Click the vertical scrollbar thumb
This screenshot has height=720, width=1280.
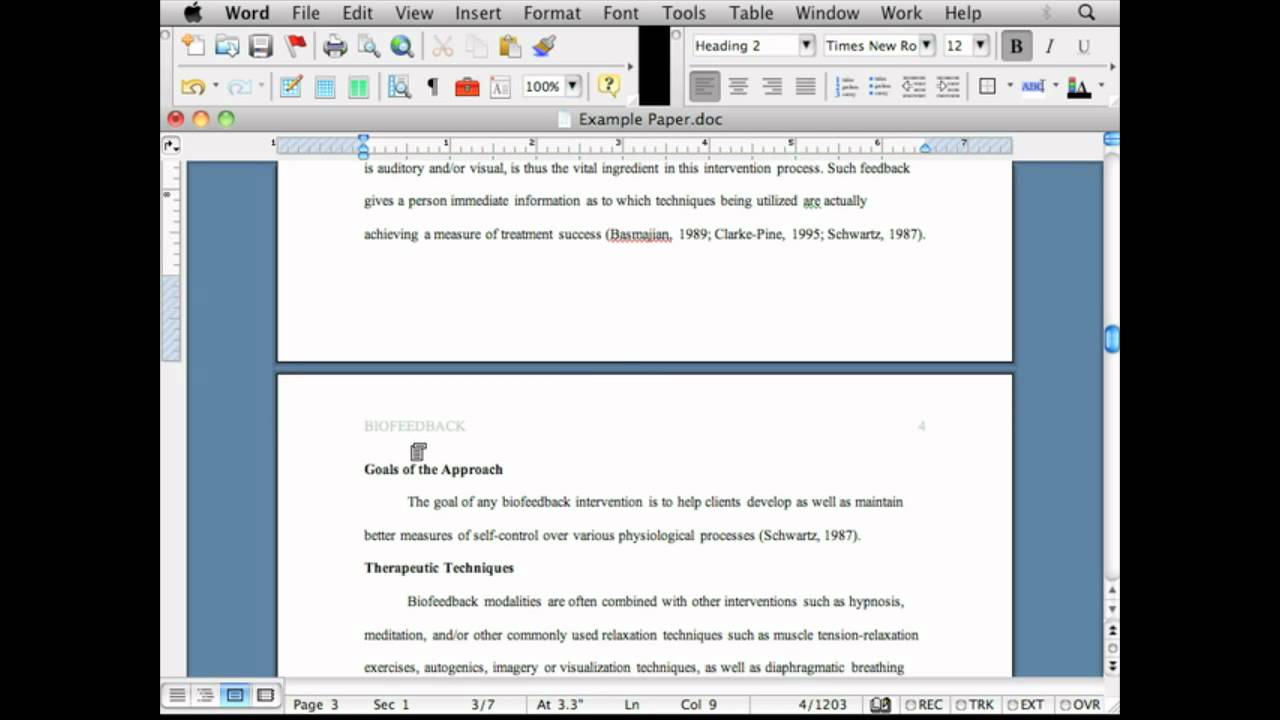click(x=1111, y=340)
